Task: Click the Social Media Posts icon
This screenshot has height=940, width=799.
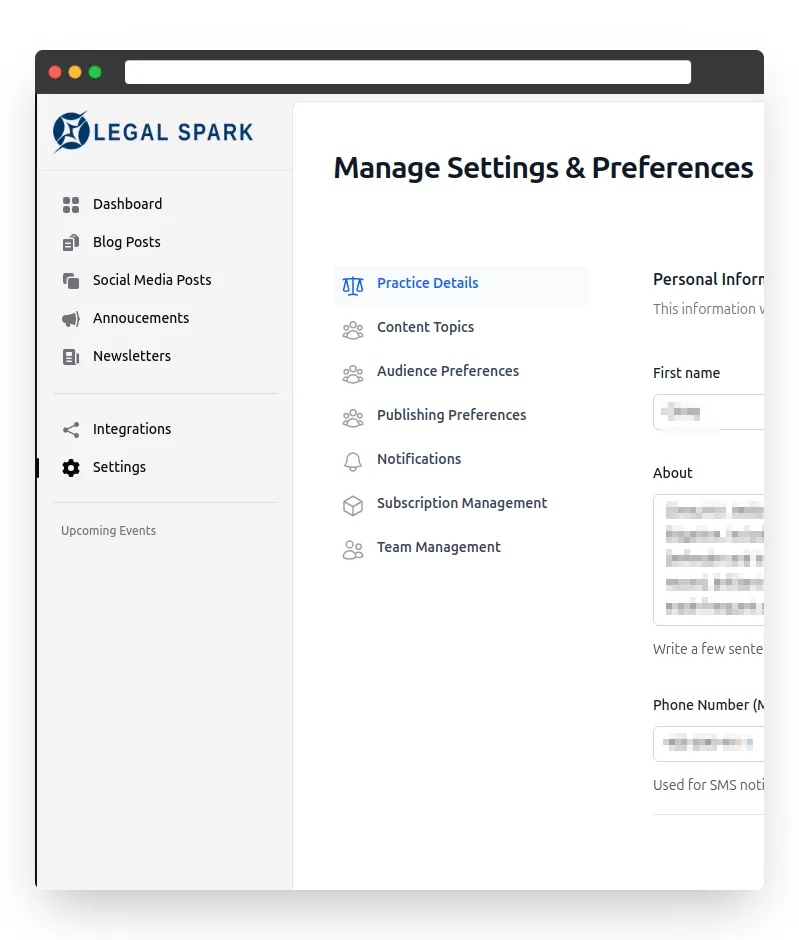Action: click(x=71, y=281)
